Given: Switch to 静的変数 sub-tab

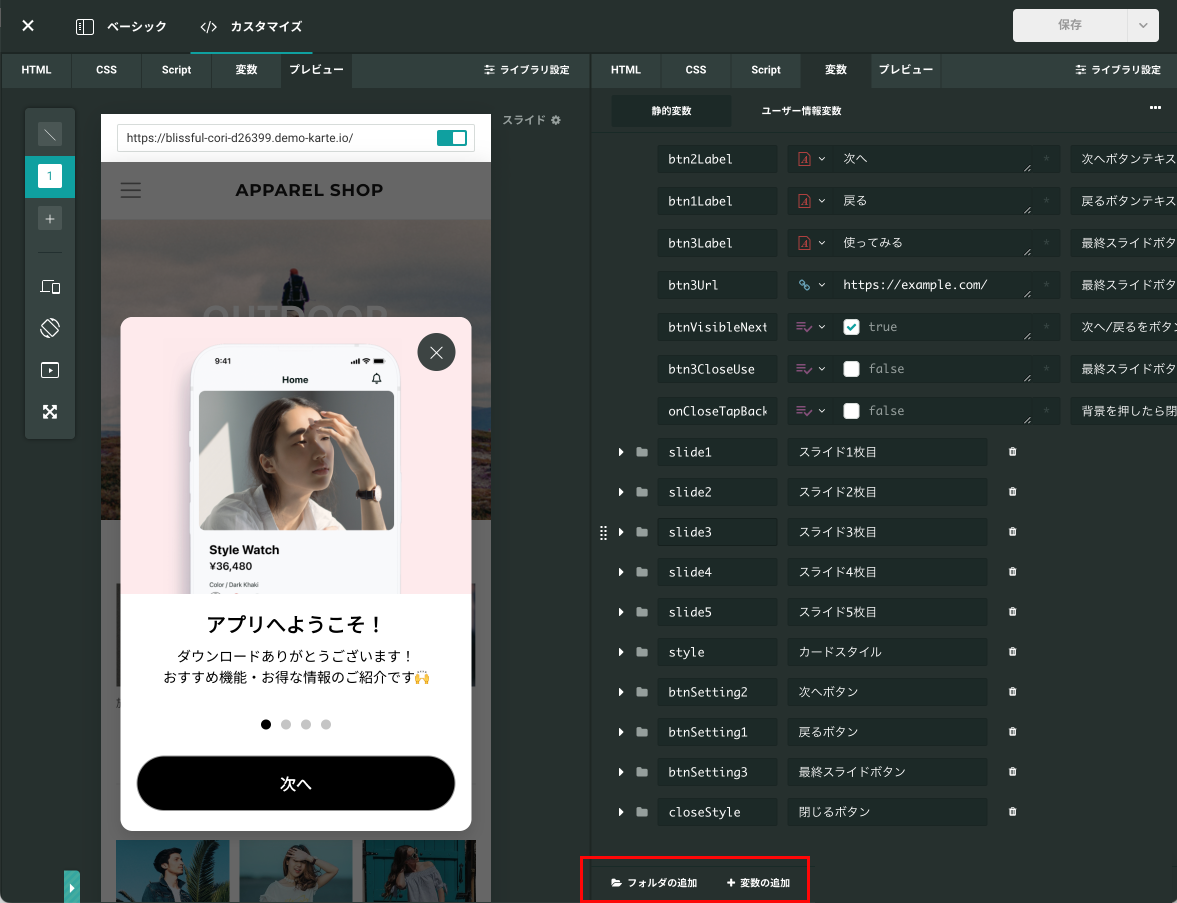Looking at the screenshot, I should pyautogui.click(x=671, y=111).
